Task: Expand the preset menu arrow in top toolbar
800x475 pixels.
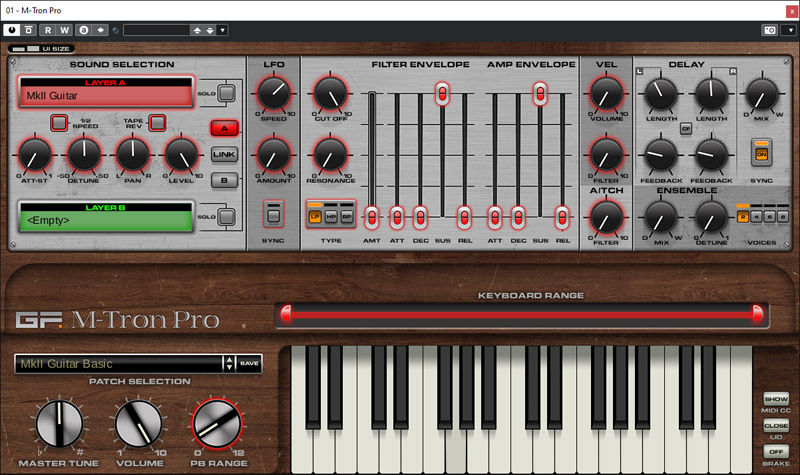Action: 222,30
